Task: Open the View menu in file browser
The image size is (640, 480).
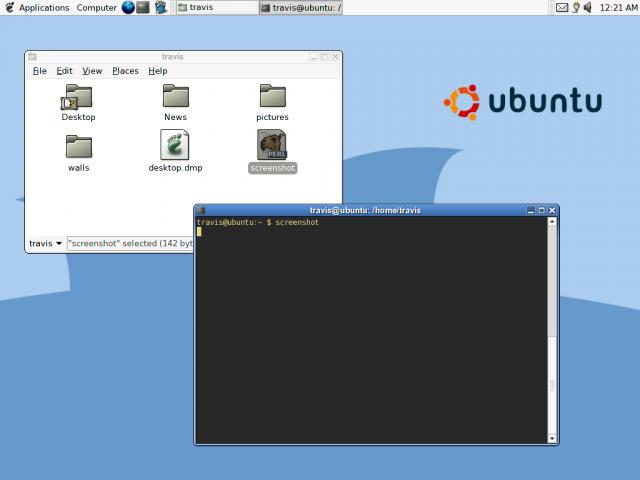Action: pyautogui.click(x=92, y=71)
